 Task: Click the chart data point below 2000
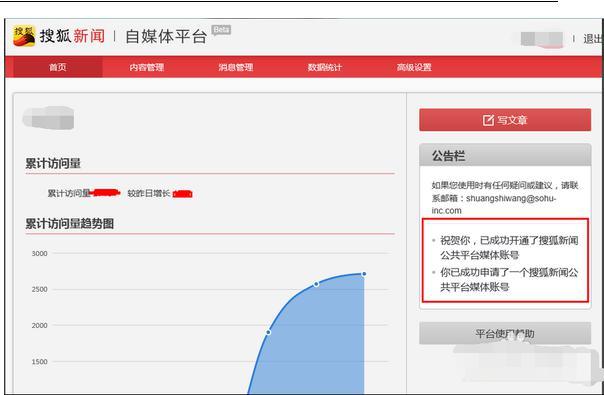(268, 332)
